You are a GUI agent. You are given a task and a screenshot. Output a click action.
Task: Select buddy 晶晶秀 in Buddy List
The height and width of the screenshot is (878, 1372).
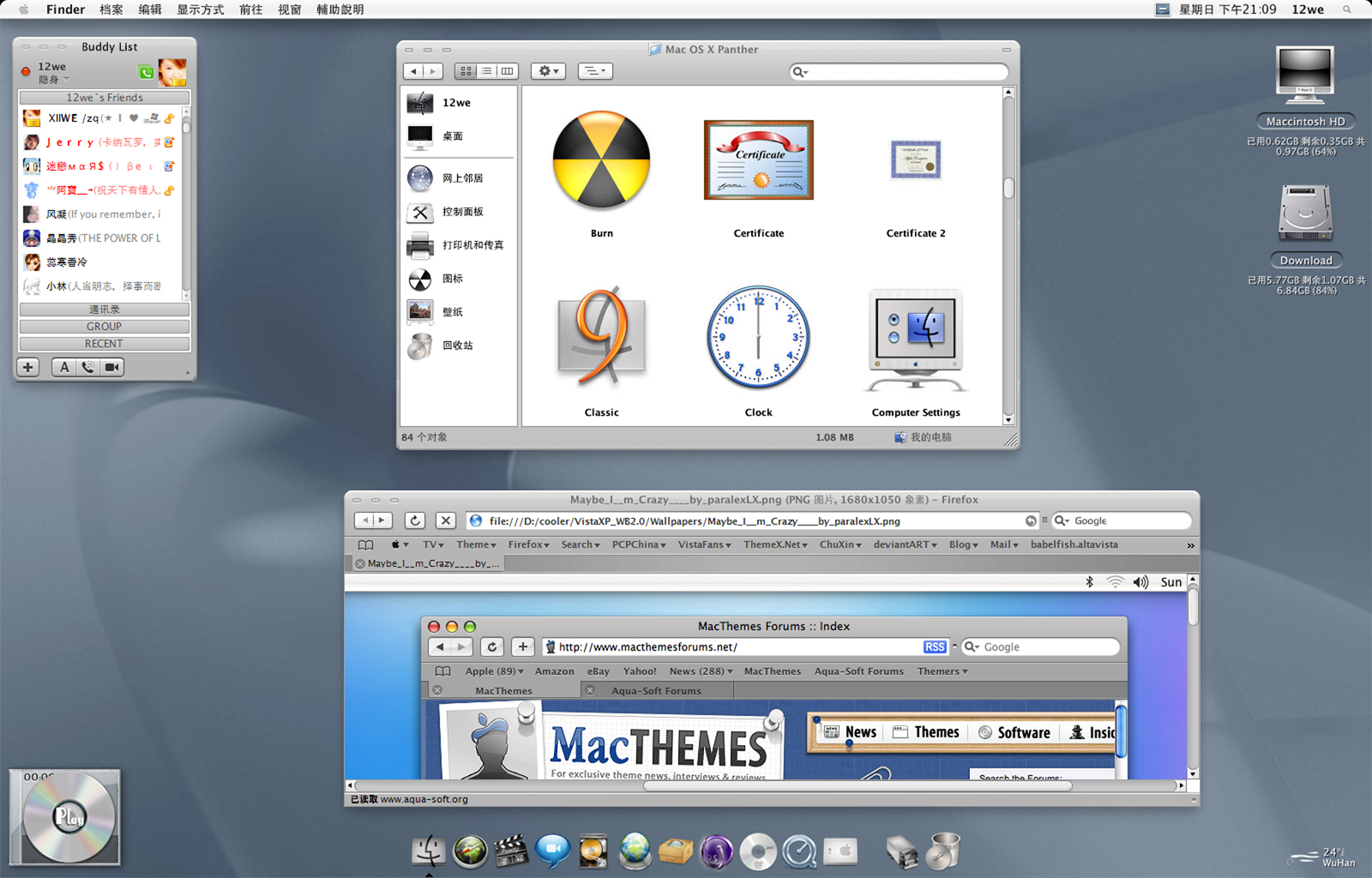tap(101, 238)
